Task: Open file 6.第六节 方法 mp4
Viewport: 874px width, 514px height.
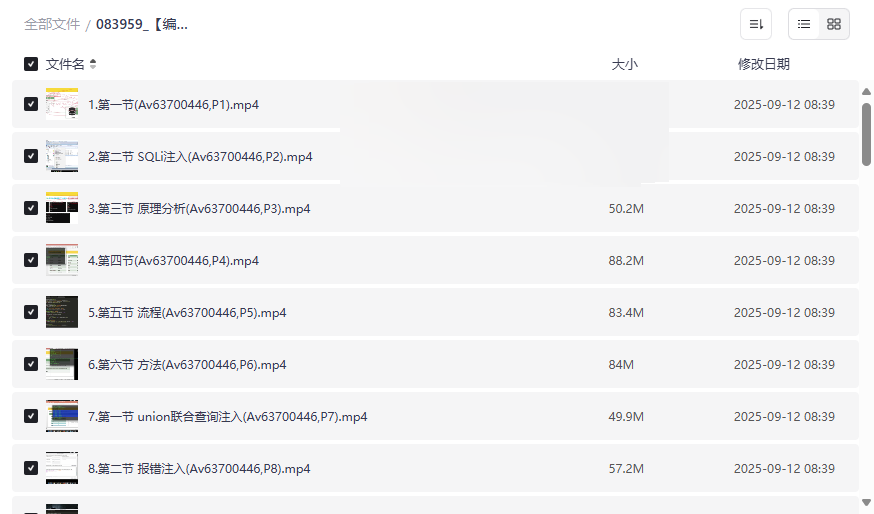Action: point(187,365)
